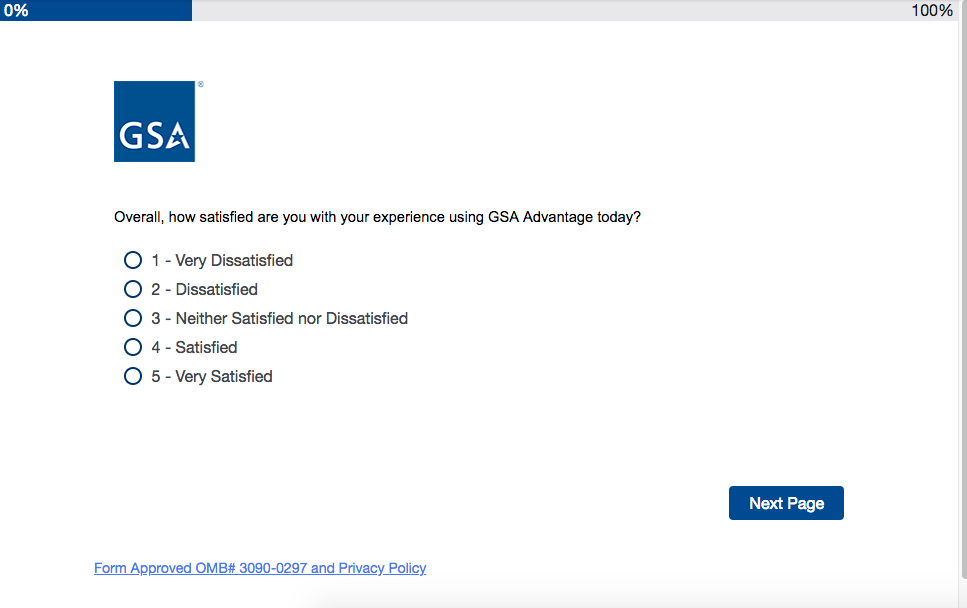The width and height of the screenshot is (967, 608).
Task: Select the radio circle for Very Dissatisfied
Action: [133, 260]
